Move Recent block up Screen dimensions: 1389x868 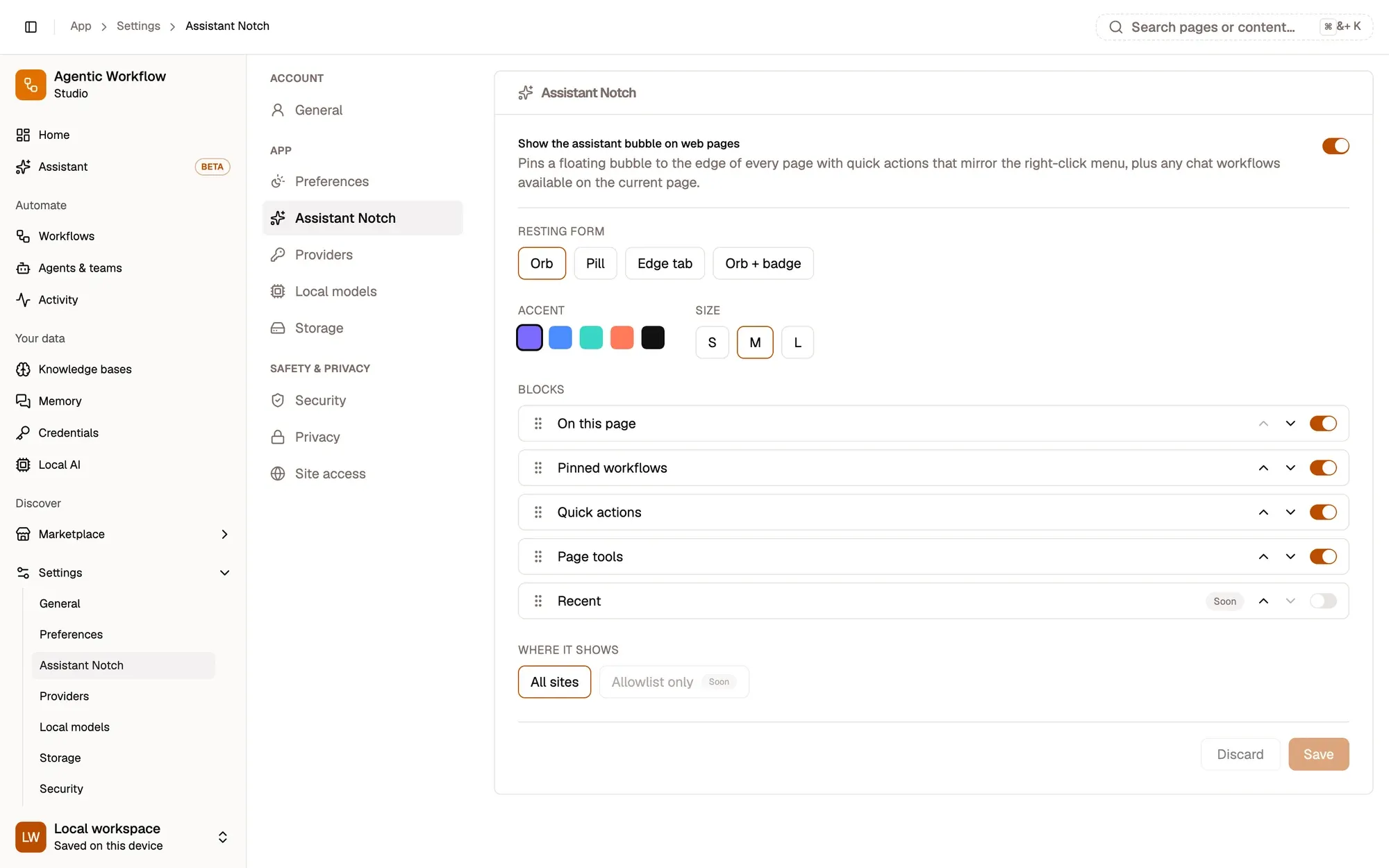pos(1263,601)
